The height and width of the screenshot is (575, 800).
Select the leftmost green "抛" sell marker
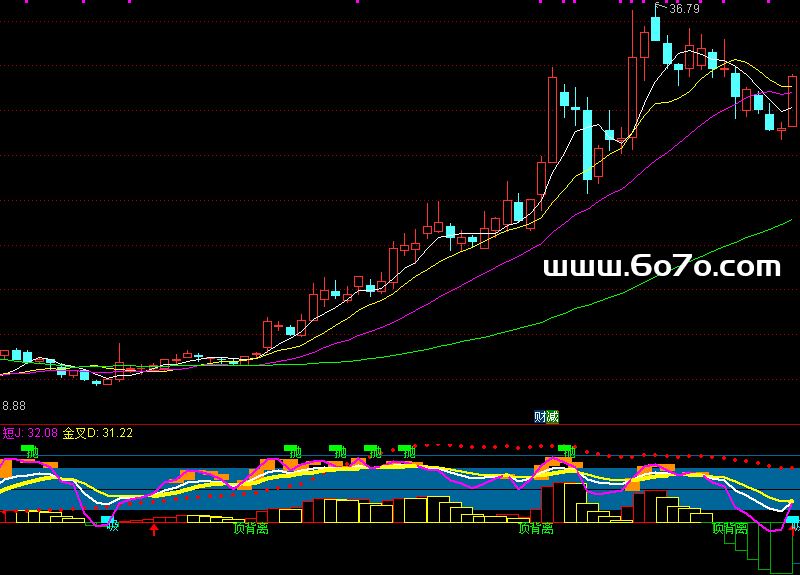coord(32,453)
